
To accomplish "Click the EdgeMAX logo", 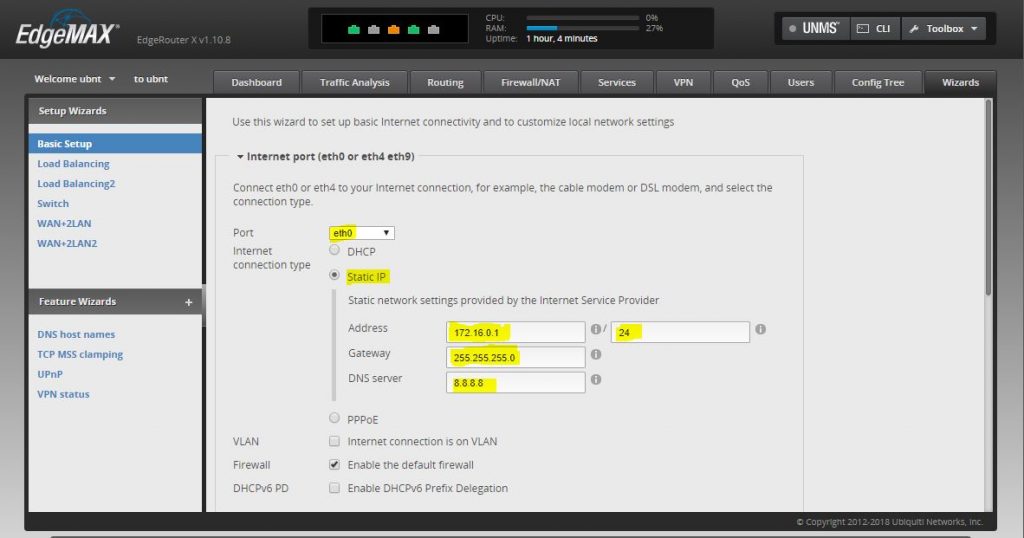I will click(67, 30).
